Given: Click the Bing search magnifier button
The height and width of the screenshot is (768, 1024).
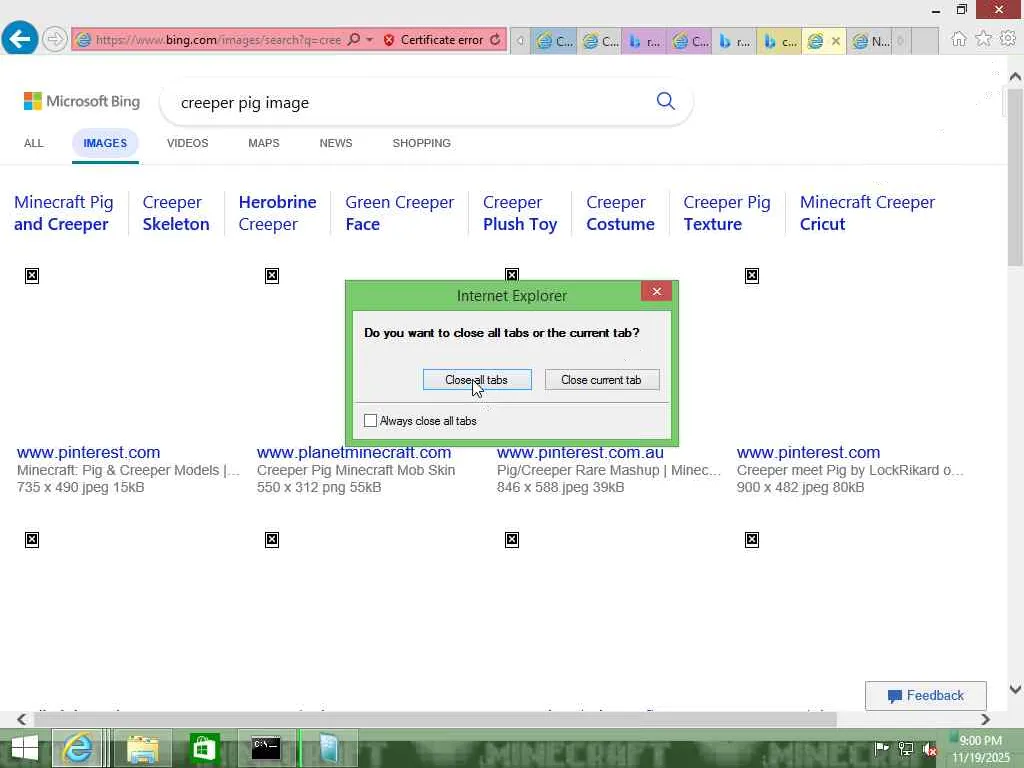Looking at the screenshot, I should coord(665,101).
